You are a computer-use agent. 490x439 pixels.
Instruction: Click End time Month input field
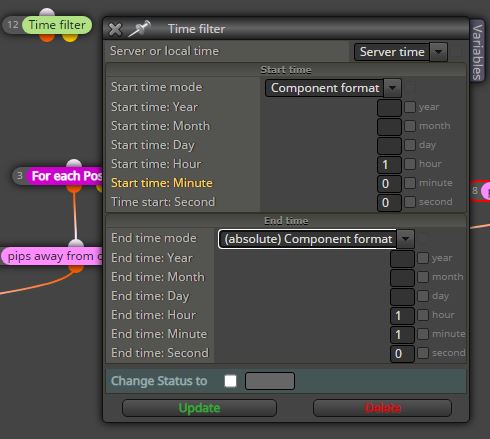click(402, 278)
